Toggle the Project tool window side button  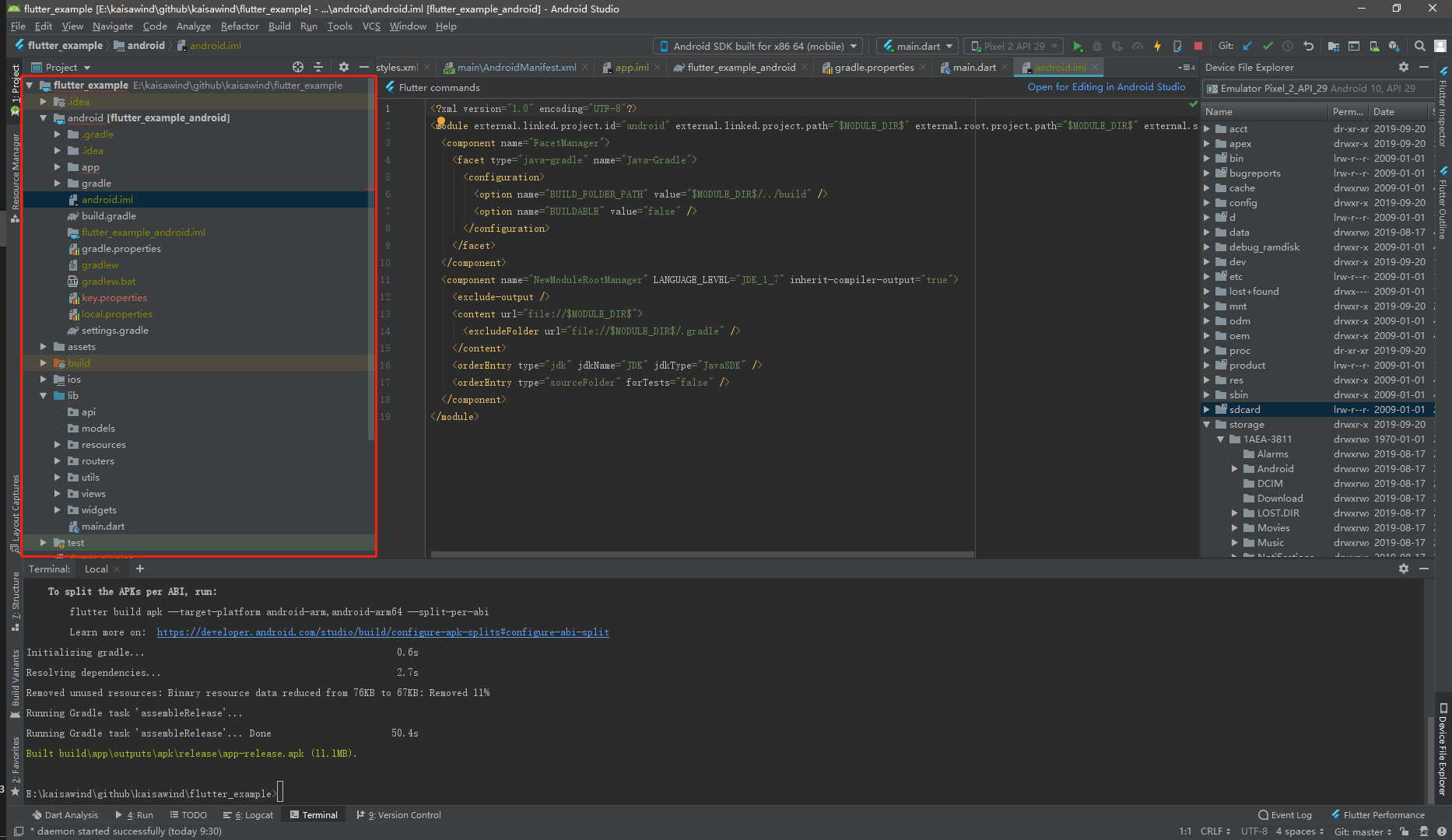15,89
